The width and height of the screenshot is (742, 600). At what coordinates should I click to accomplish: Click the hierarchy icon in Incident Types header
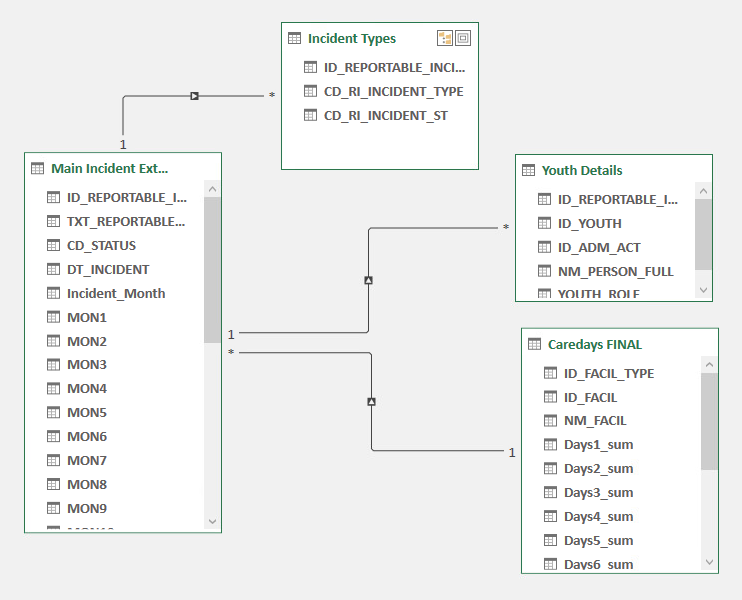point(445,38)
